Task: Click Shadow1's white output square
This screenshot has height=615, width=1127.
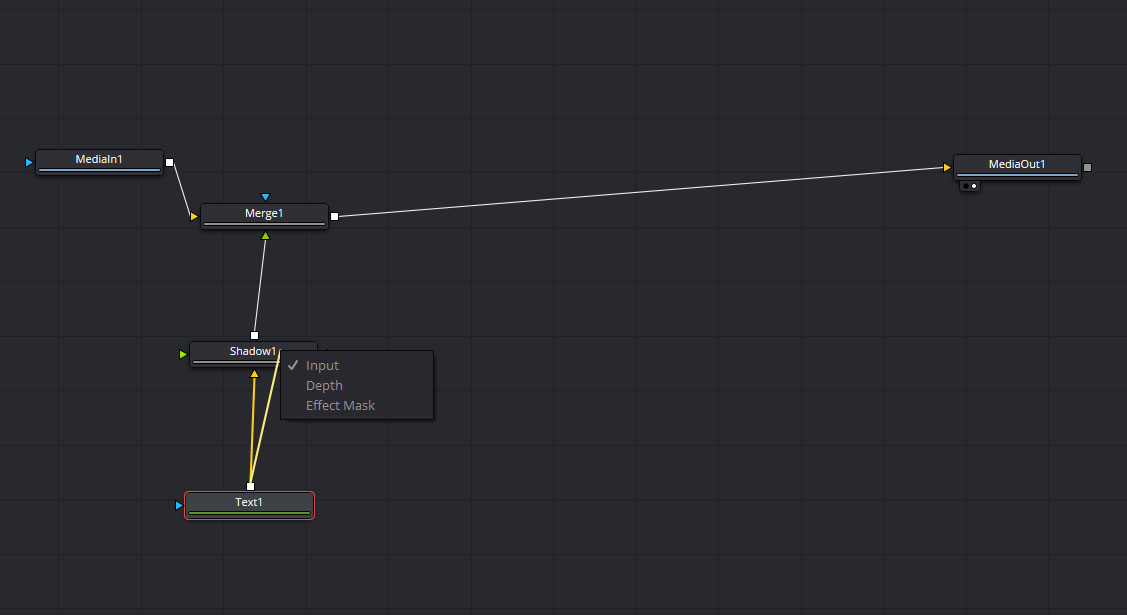Action: [x=254, y=336]
